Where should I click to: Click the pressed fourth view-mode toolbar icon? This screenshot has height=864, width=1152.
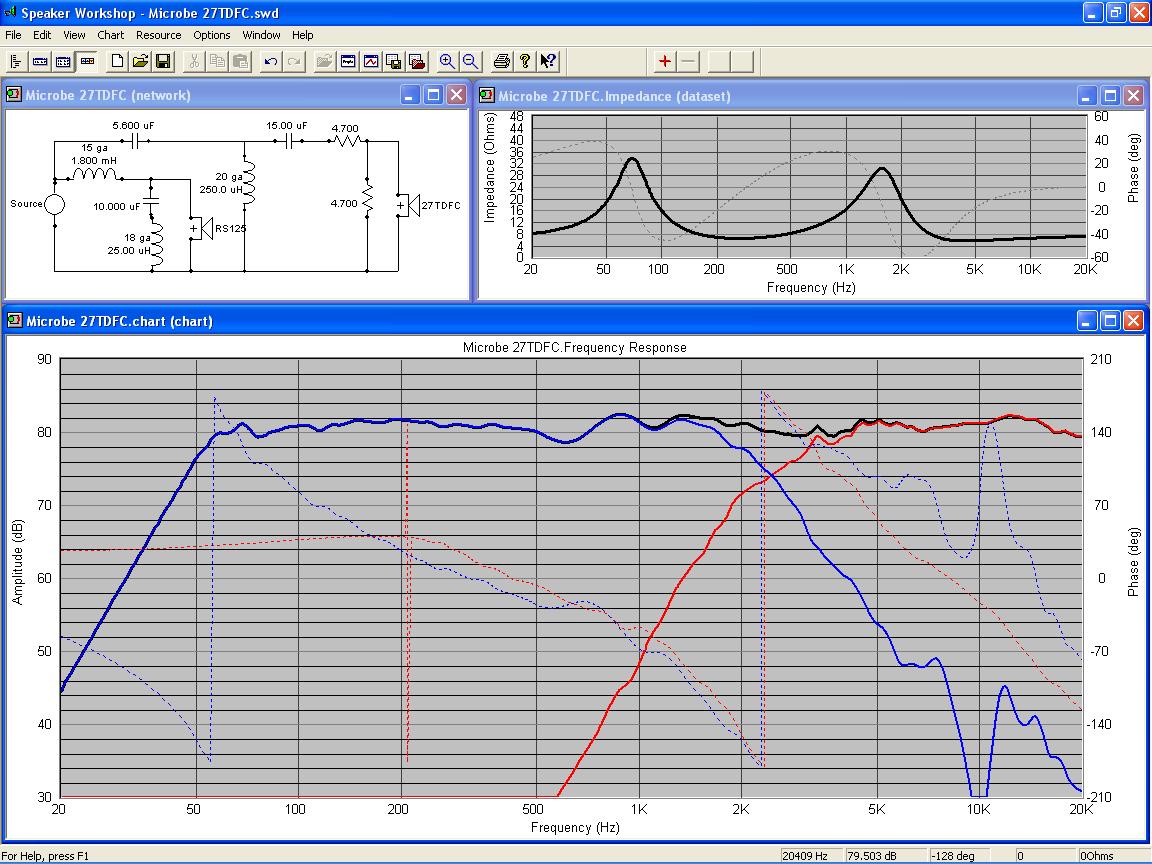[x=87, y=62]
